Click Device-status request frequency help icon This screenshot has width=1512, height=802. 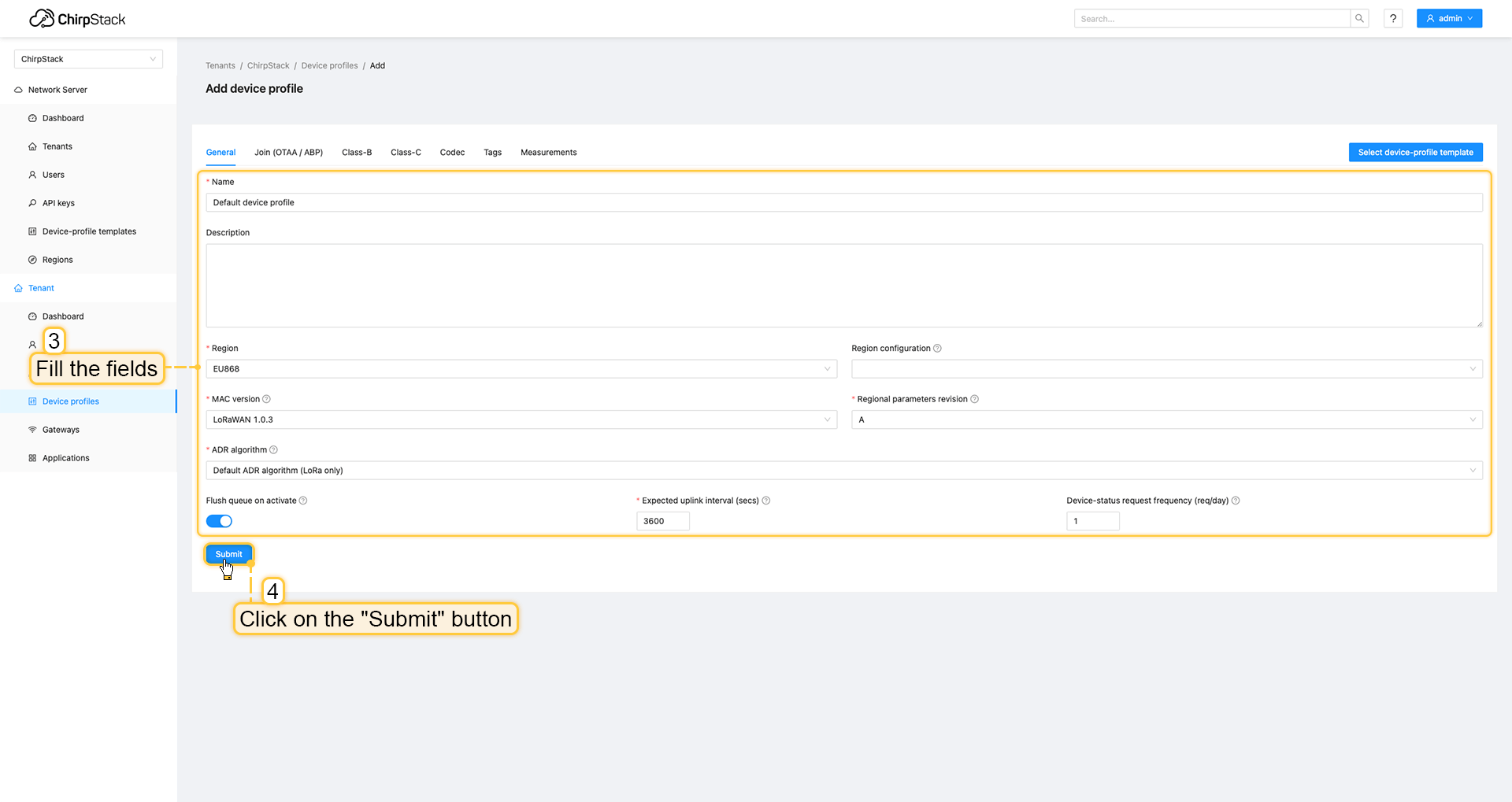click(1236, 501)
